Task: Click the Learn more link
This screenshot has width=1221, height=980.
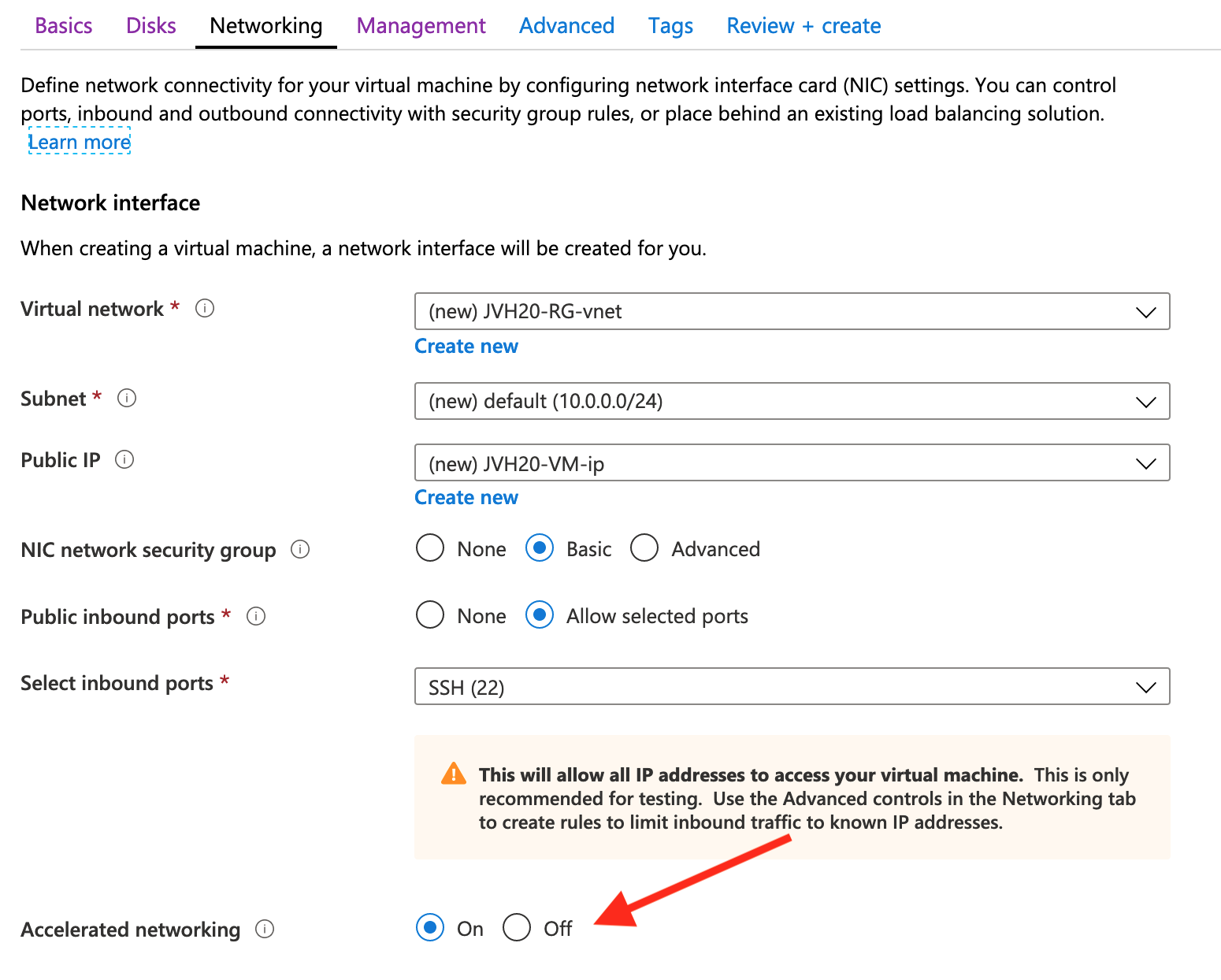Action: (79, 142)
